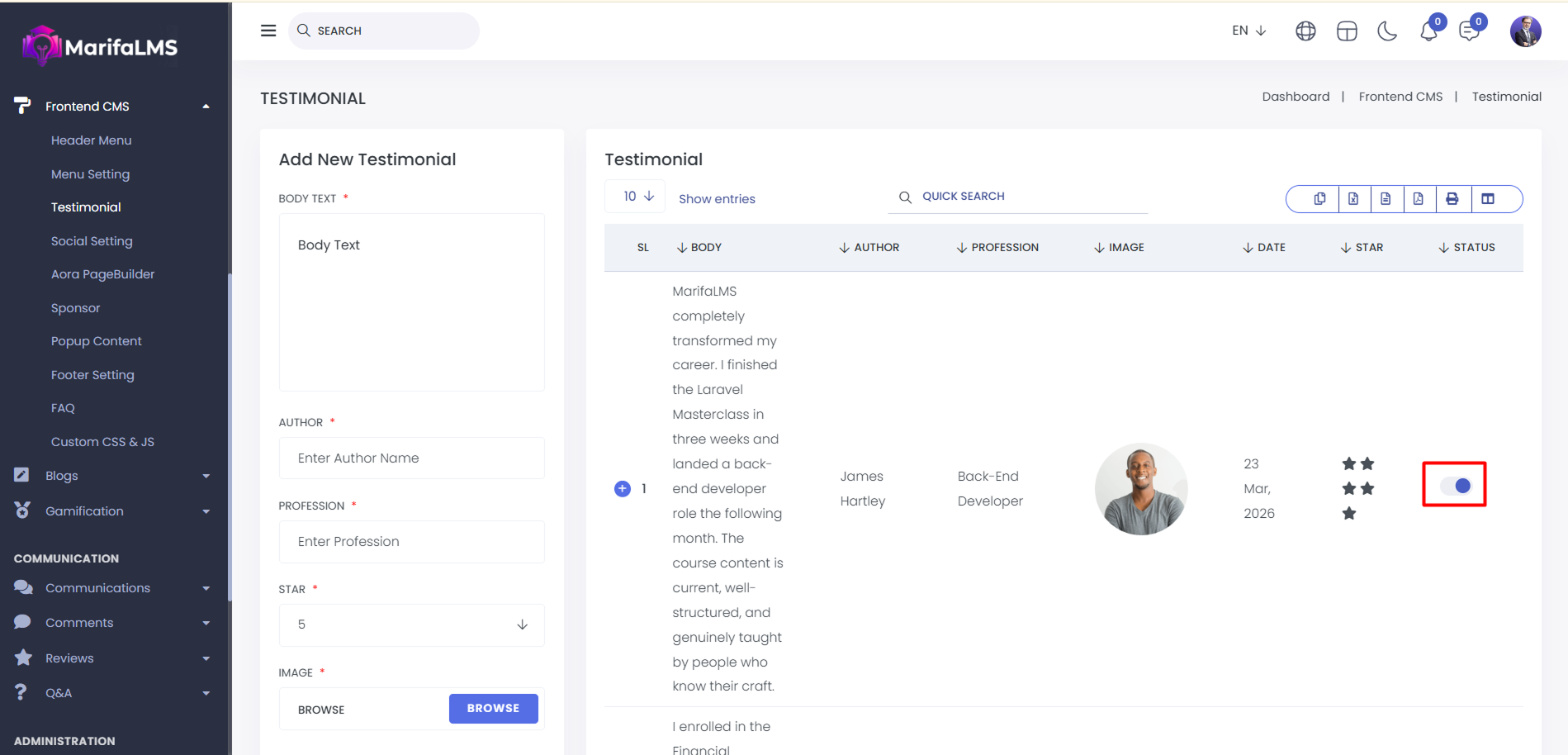1568x755 pixels.
Task: Toggle the hamburger sidebar menu
Action: pyautogui.click(x=268, y=31)
